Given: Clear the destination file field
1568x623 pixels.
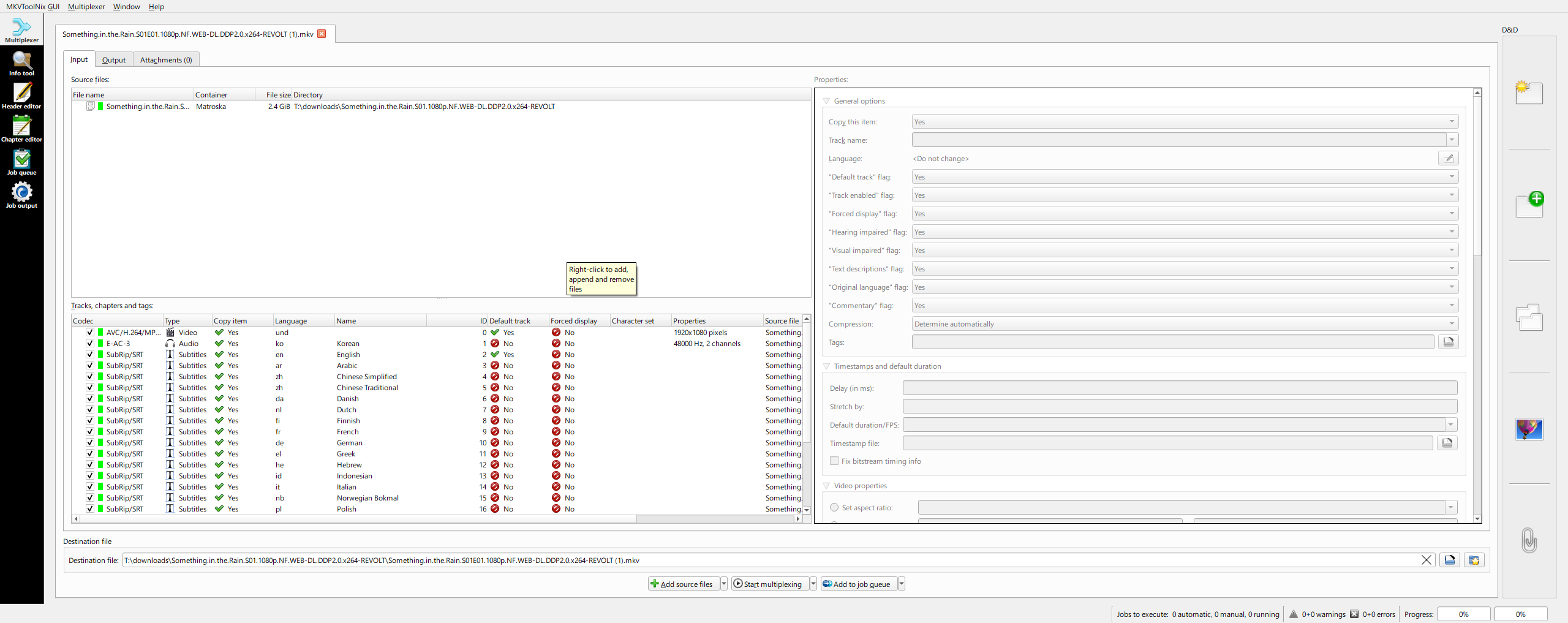Looking at the screenshot, I should coord(1427,560).
